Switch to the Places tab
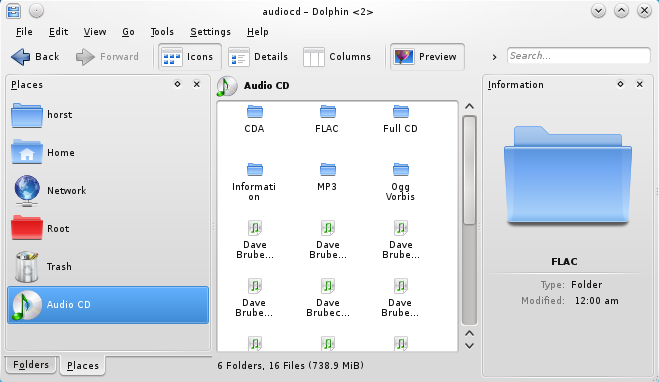Screen dimensions: 659x382 pos(83,366)
